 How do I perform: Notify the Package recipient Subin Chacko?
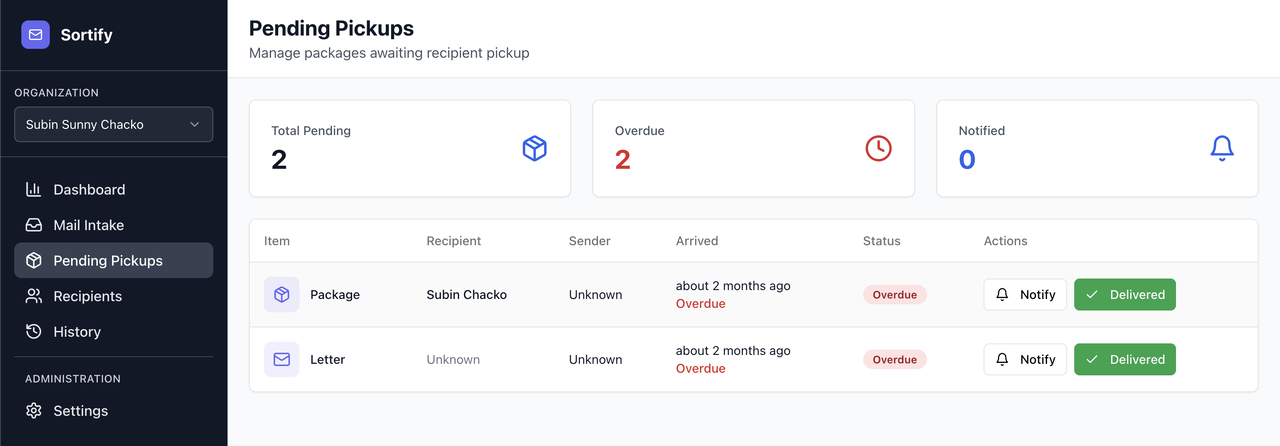(1025, 295)
